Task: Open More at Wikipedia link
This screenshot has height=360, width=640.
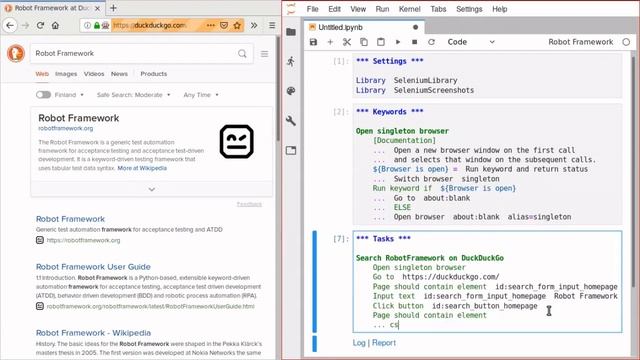Action: 142,168
